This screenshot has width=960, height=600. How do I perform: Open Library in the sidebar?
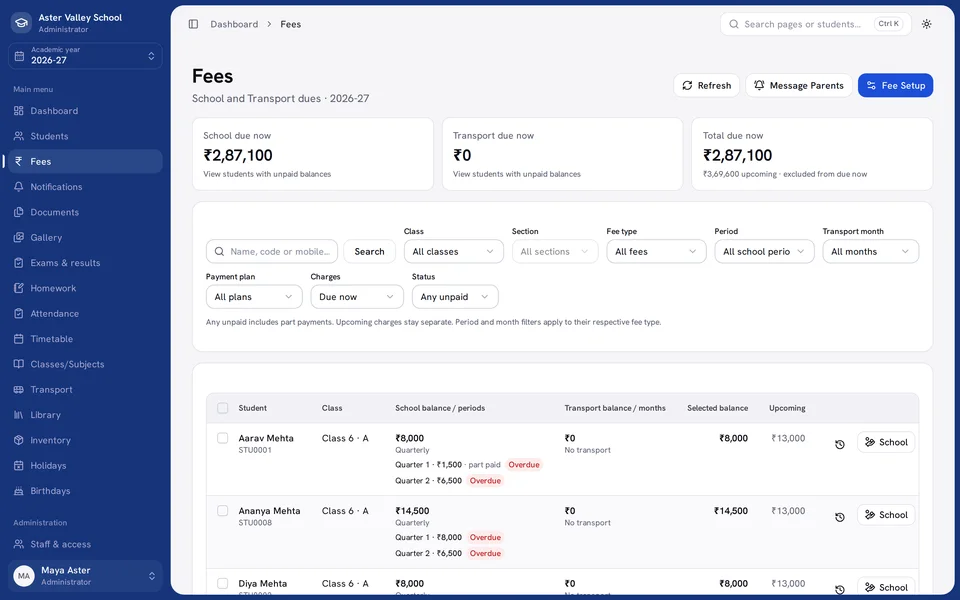[x=85, y=414]
